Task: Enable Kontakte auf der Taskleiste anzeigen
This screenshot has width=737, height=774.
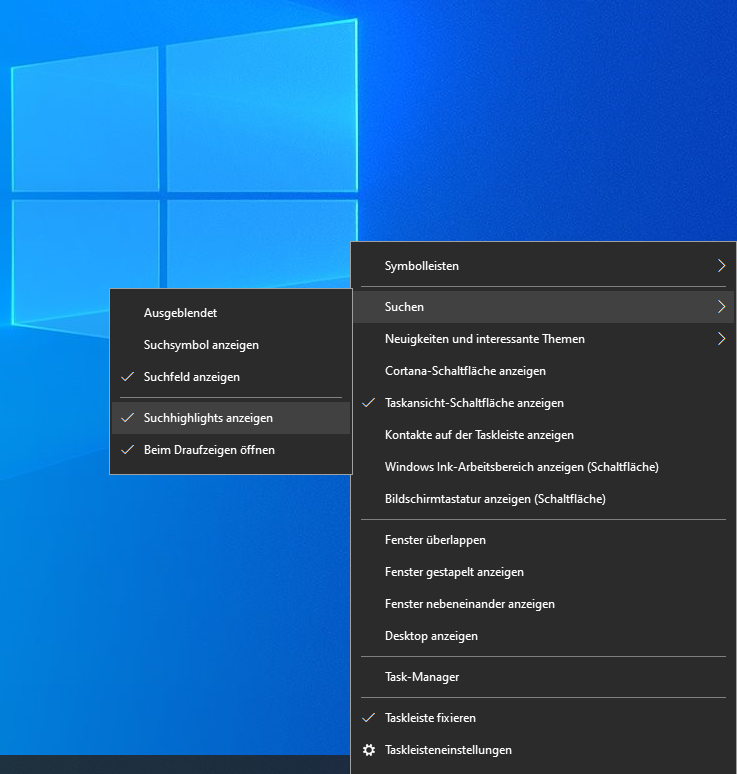Action: coord(543,435)
